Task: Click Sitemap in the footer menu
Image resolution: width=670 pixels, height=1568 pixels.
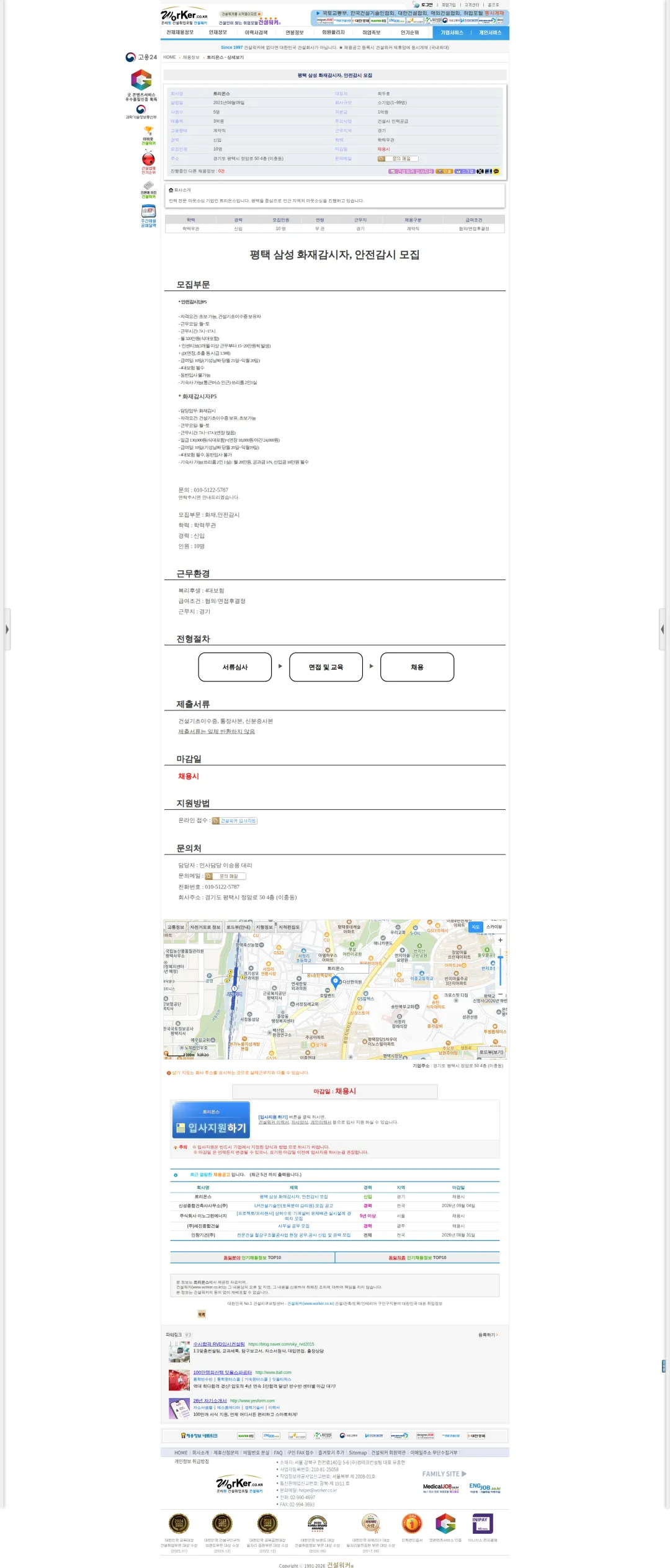Action: pyautogui.click(x=358, y=1453)
